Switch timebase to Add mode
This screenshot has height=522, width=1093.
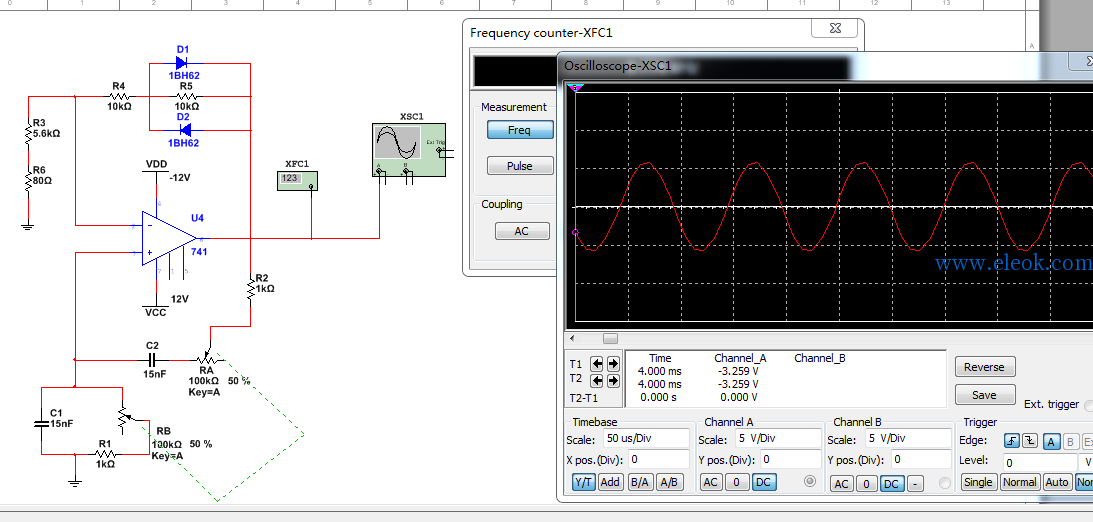point(610,482)
